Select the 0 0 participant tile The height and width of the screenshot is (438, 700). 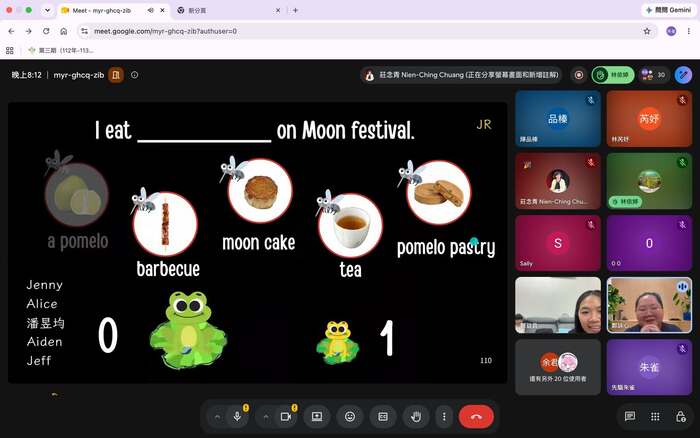[649, 243]
